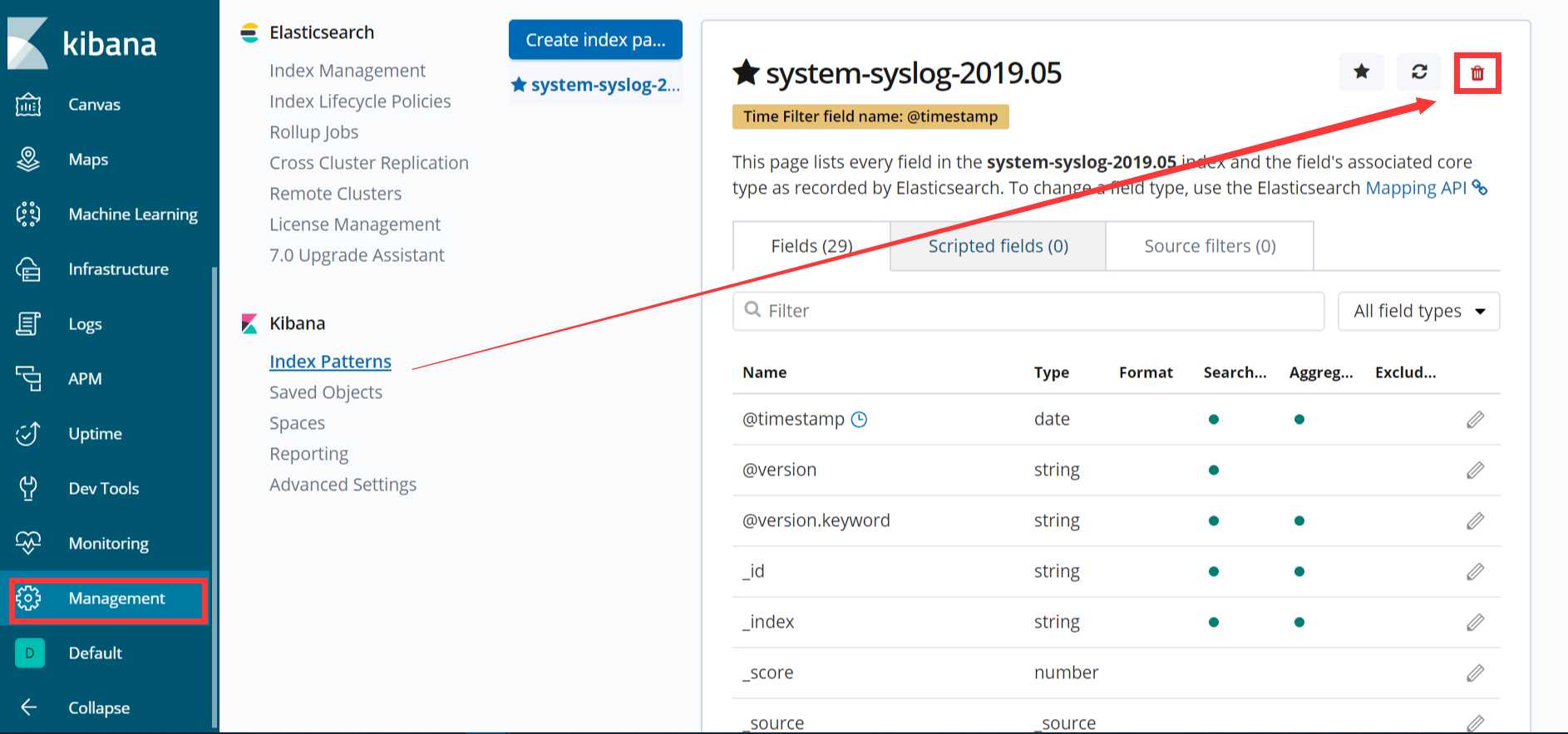Image resolution: width=1568 pixels, height=734 pixels.
Task: Open Index Lifecycle Policies
Action: point(360,101)
